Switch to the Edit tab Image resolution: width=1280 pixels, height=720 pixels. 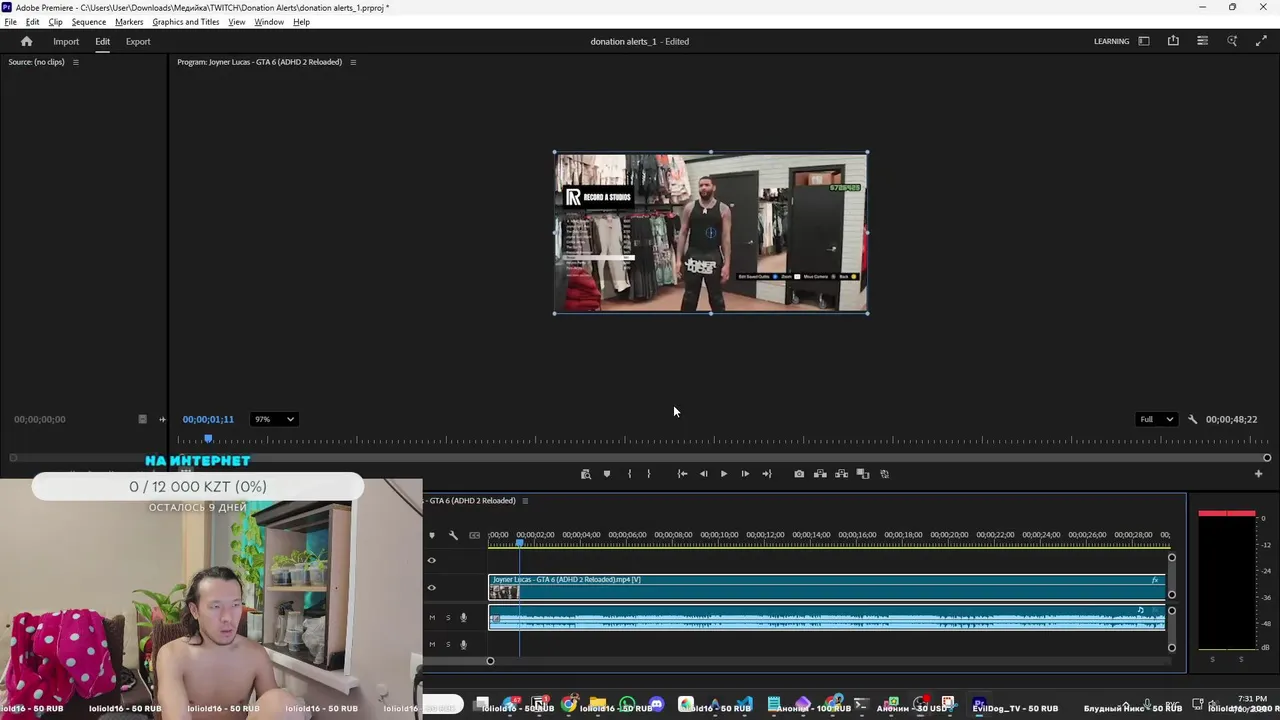(x=102, y=41)
